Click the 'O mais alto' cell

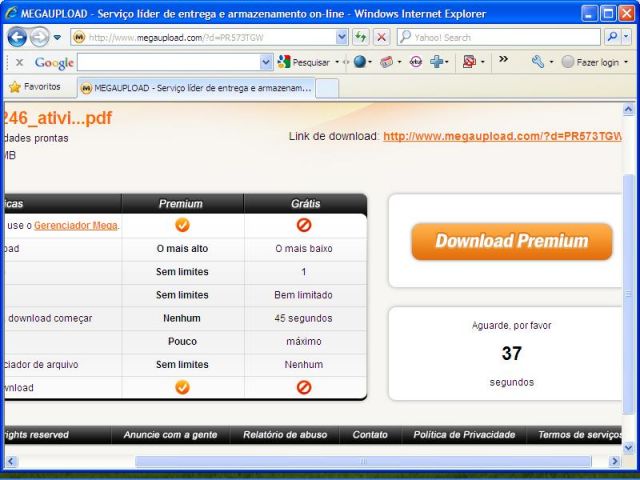click(182, 249)
